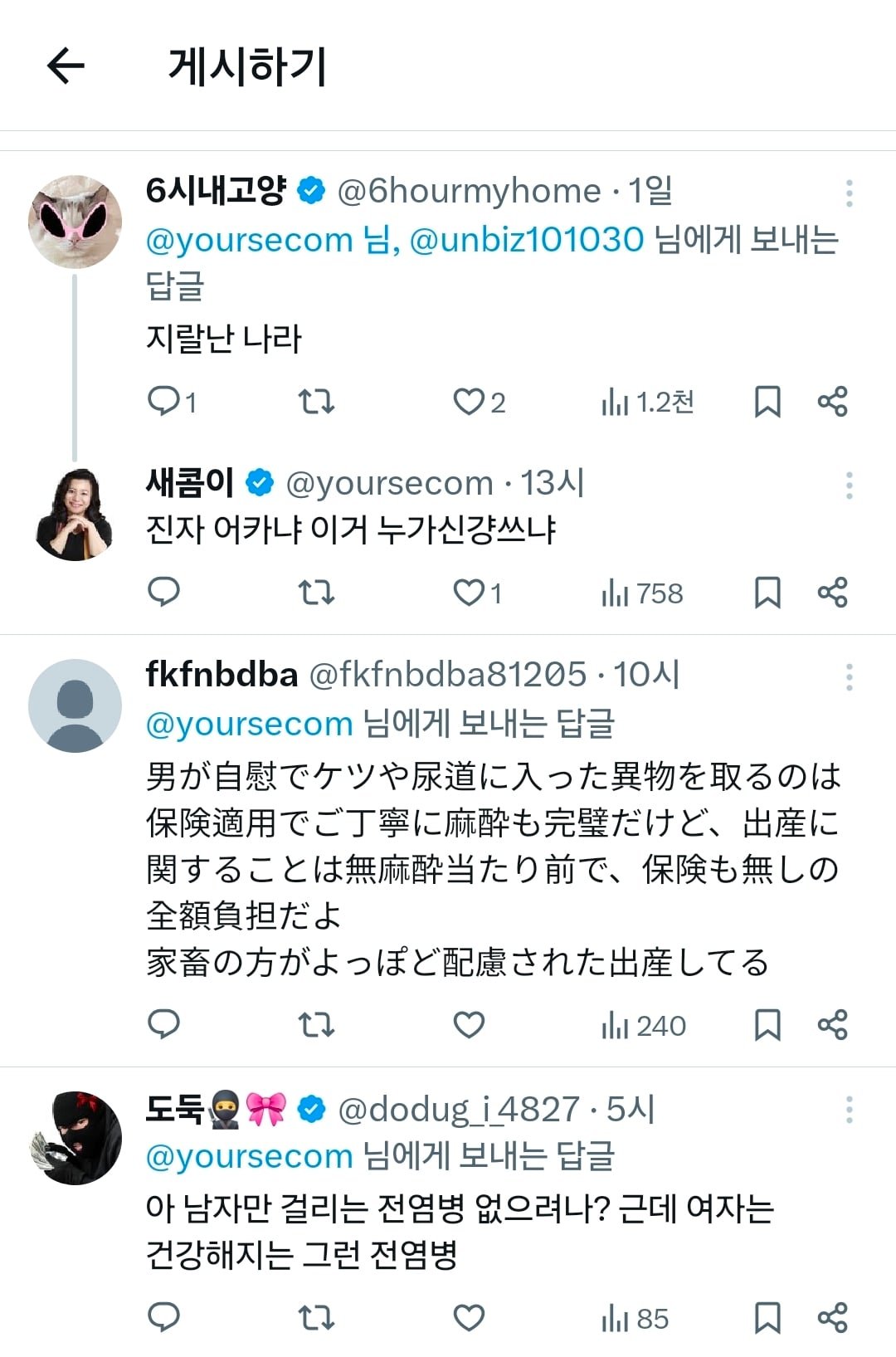Image resolution: width=896 pixels, height=1357 pixels.
Task: Bookmark the 새콤이 post
Action: click(767, 593)
